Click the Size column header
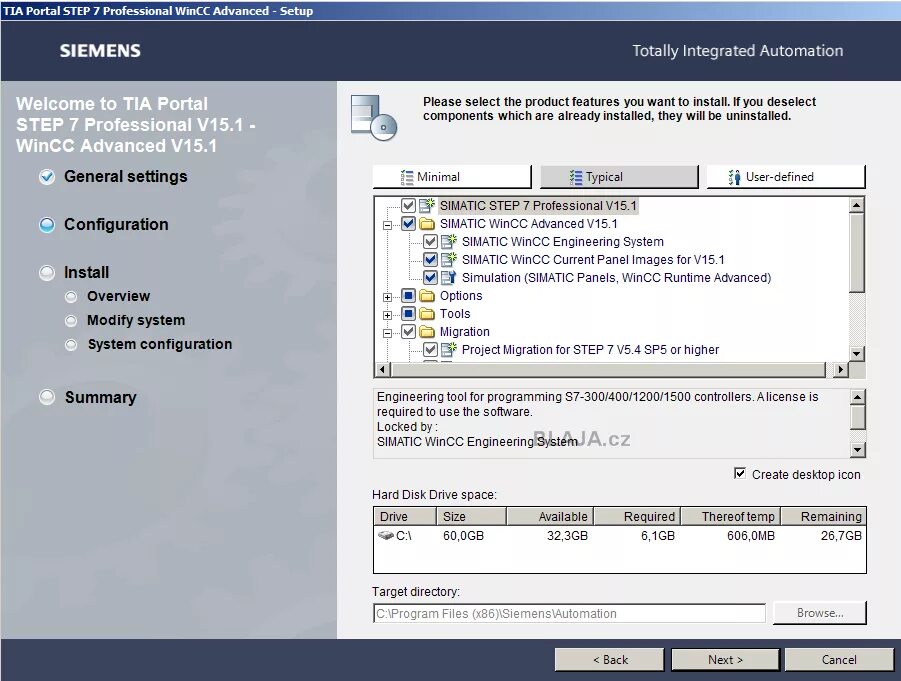 point(471,516)
